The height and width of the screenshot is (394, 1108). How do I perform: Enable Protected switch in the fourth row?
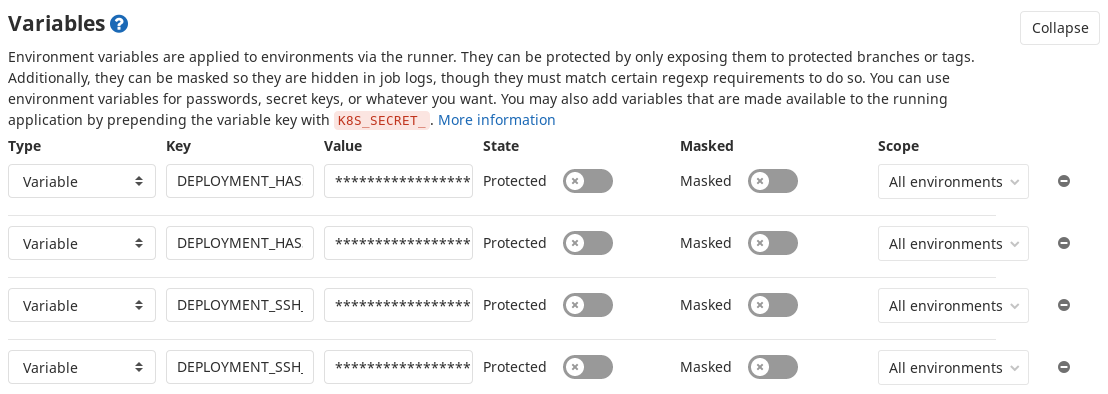[x=588, y=367]
